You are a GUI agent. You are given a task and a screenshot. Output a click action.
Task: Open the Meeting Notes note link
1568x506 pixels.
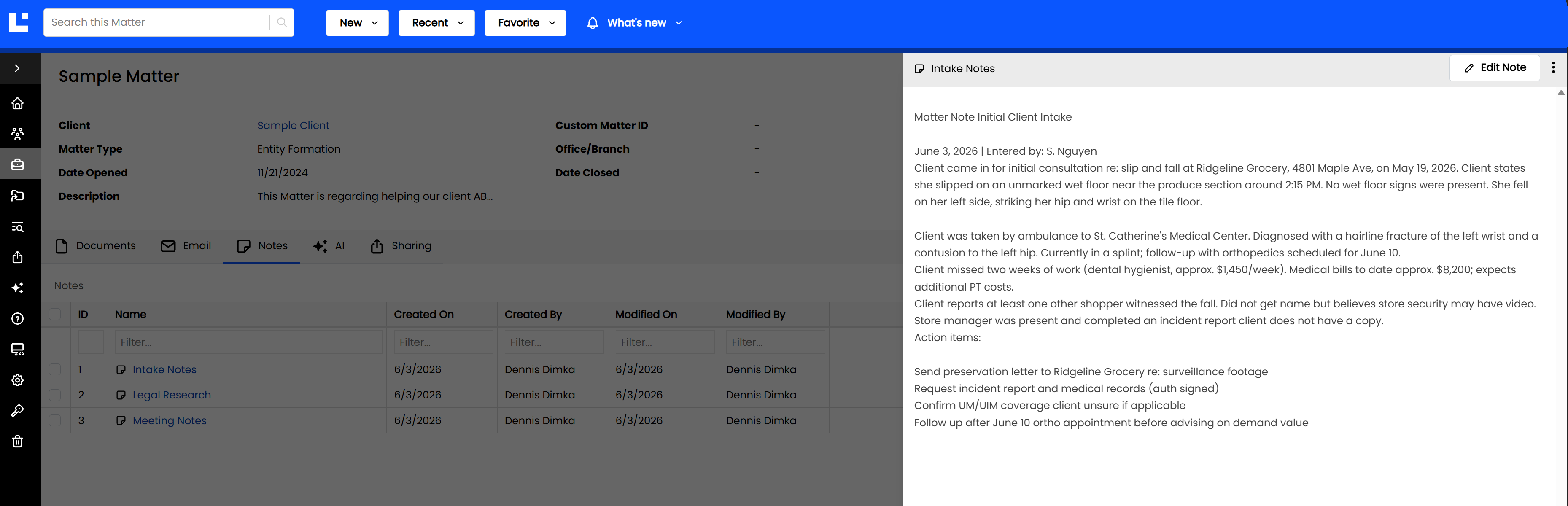point(169,421)
